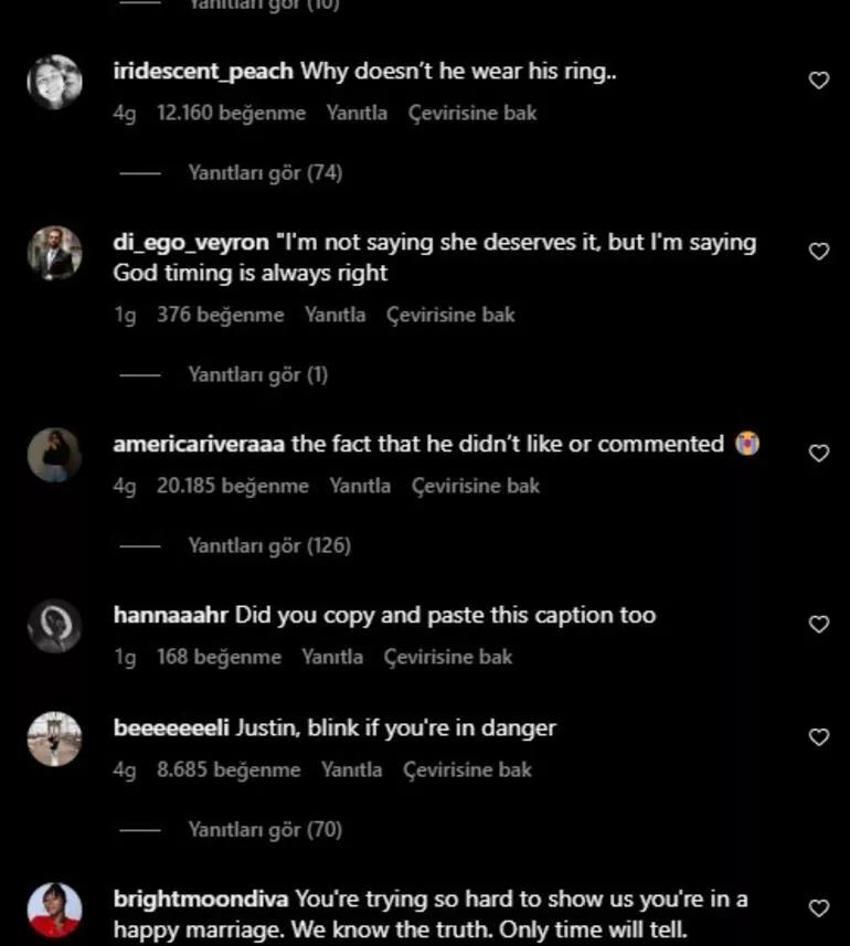Expand the 74 replies under iridescent_peach
This screenshot has width=850, height=946.
coord(265,173)
